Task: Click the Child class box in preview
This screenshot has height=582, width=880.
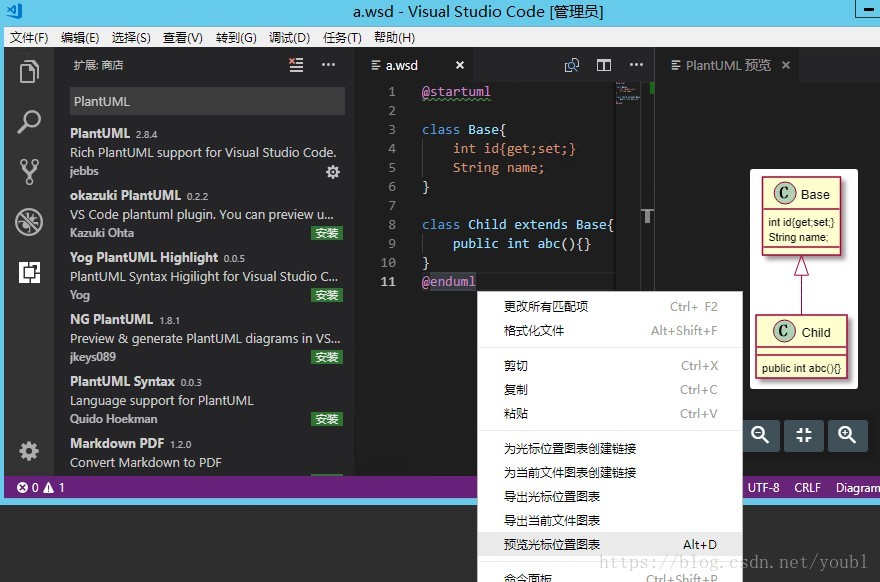Action: point(801,346)
